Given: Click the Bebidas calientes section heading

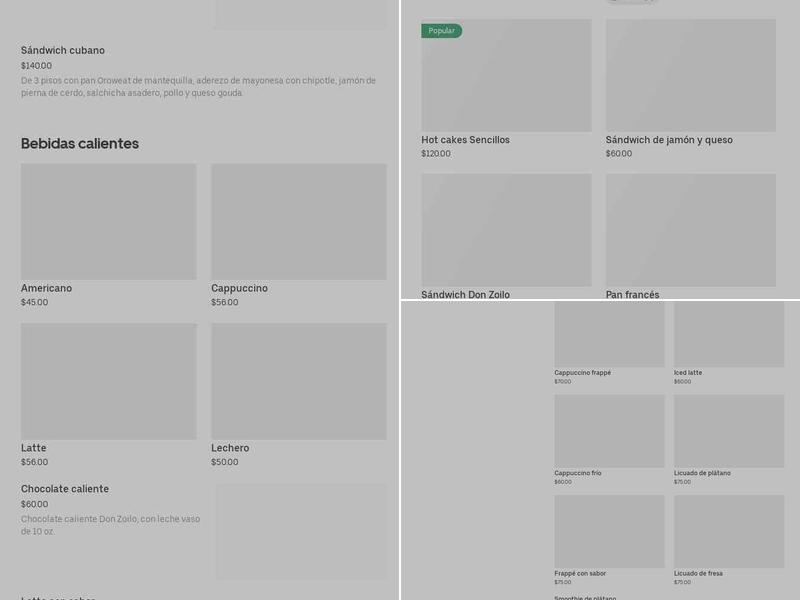Looking at the screenshot, I should (80, 144).
